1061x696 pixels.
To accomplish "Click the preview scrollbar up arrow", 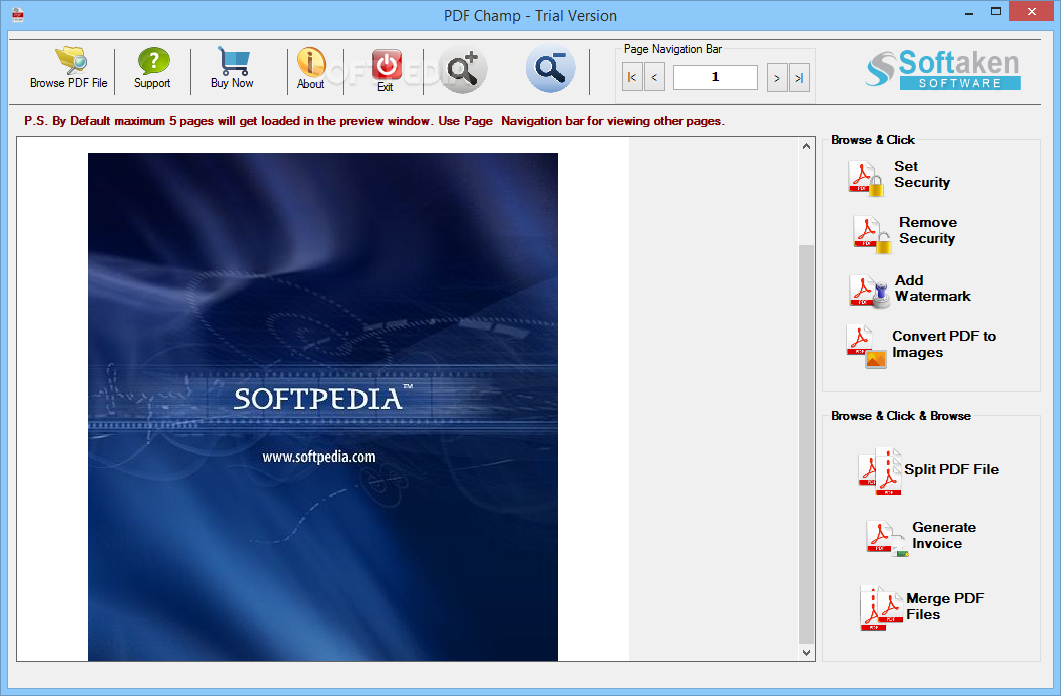I will 806,146.
